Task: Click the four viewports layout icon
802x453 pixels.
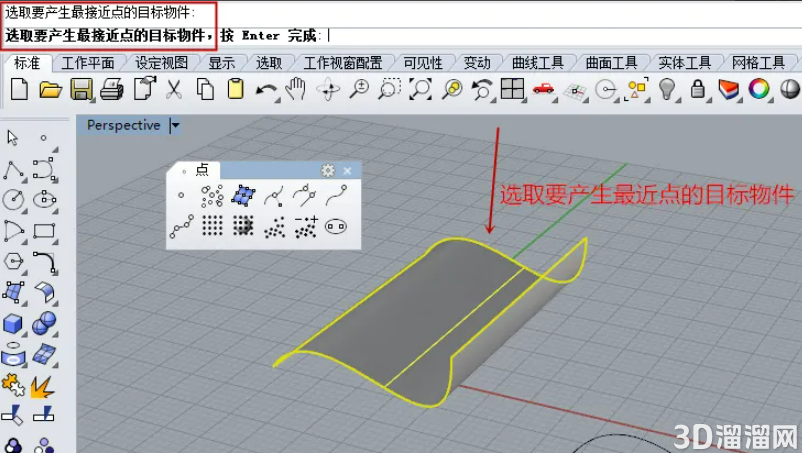Action: pos(513,89)
